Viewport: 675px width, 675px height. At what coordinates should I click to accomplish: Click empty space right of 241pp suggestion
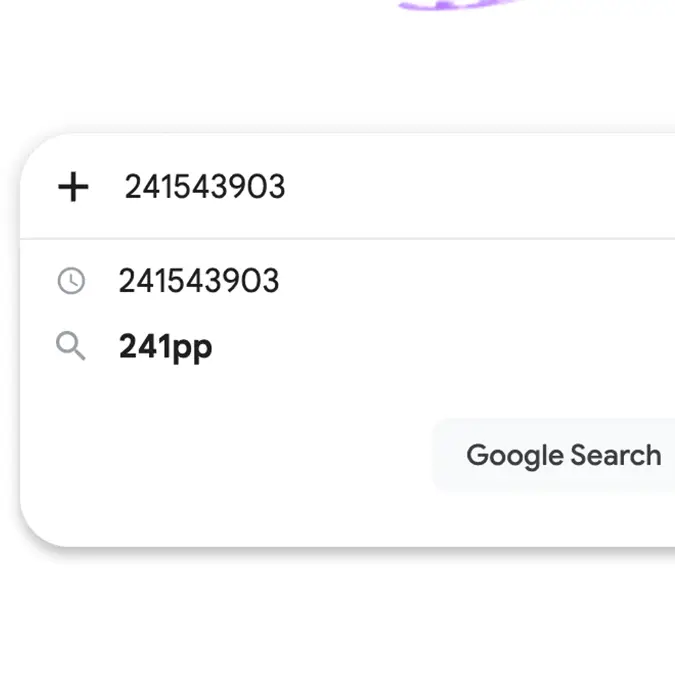[x=450, y=347]
